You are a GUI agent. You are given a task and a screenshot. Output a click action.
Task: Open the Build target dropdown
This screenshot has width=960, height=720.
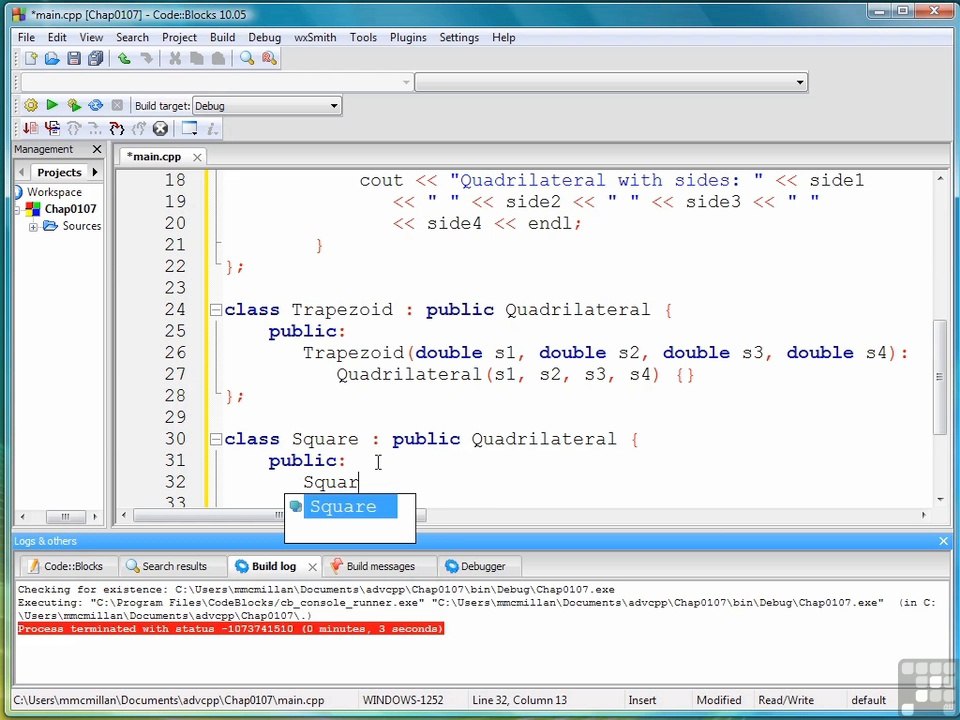pos(267,106)
